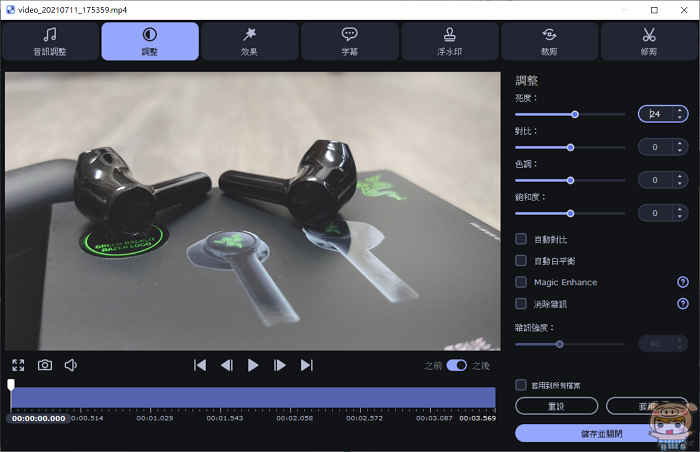This screenshot has width=700, height=452.
Task: Decrease hue with the down stepper arrow
Action: coord(679,184)
